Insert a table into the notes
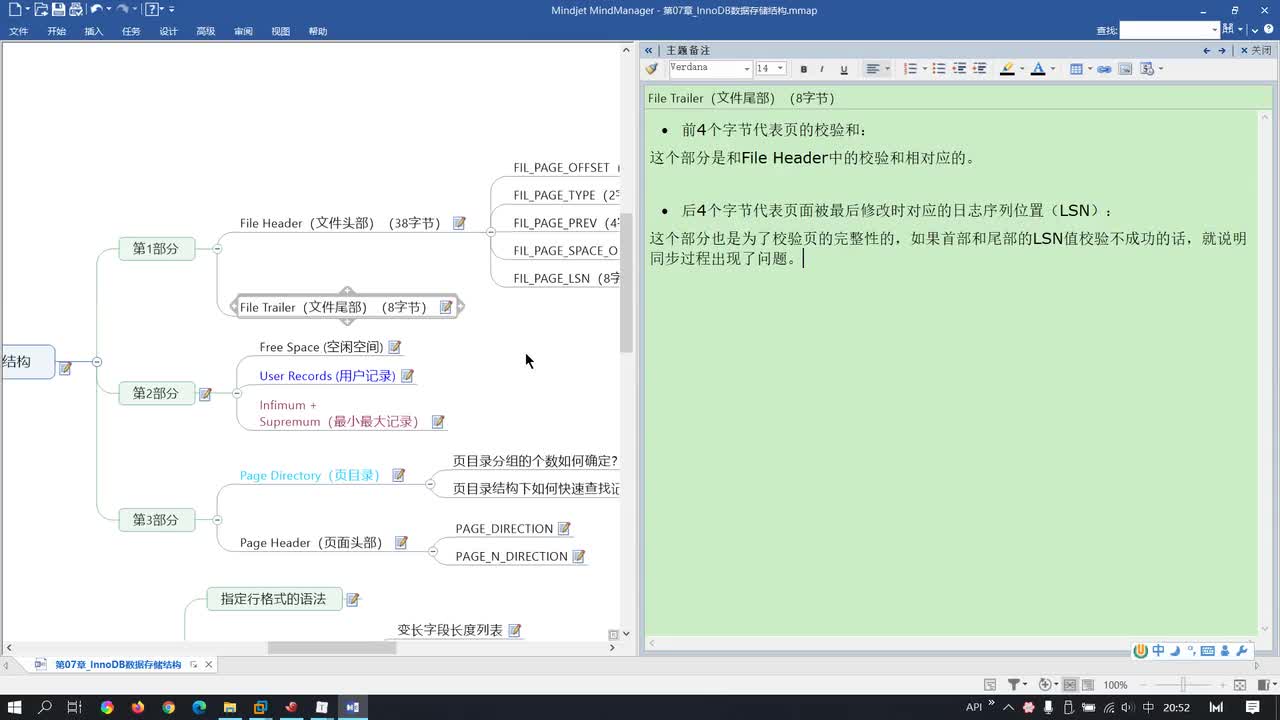This screenshot has height=720, width=1280. click(1076, 69)
